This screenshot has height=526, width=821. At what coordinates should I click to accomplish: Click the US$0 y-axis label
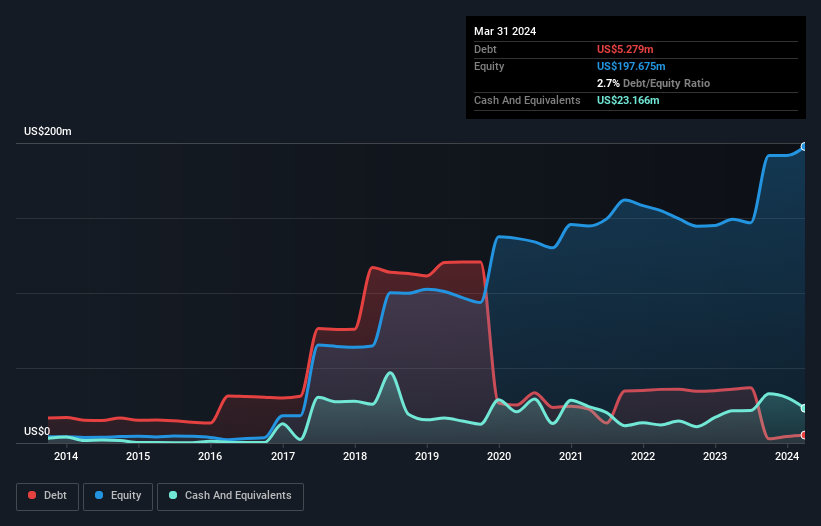click(37, 431)
